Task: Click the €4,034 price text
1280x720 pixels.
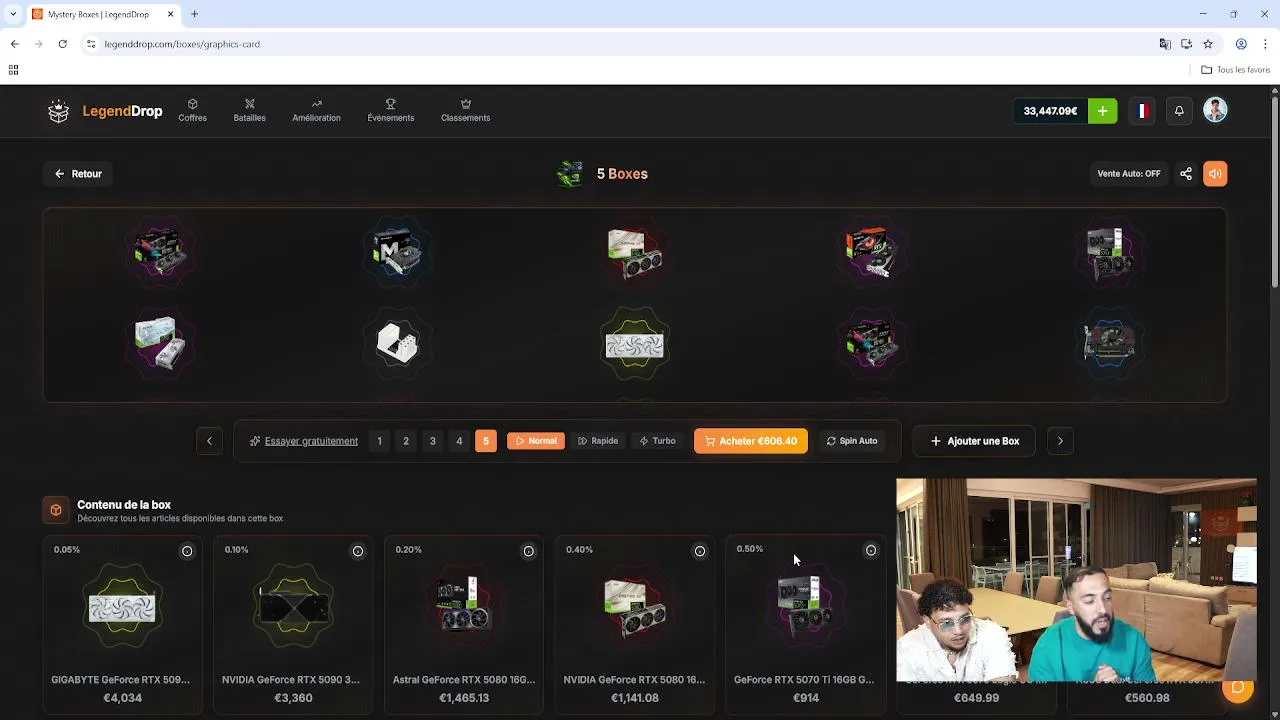Action: pos(123,698)
